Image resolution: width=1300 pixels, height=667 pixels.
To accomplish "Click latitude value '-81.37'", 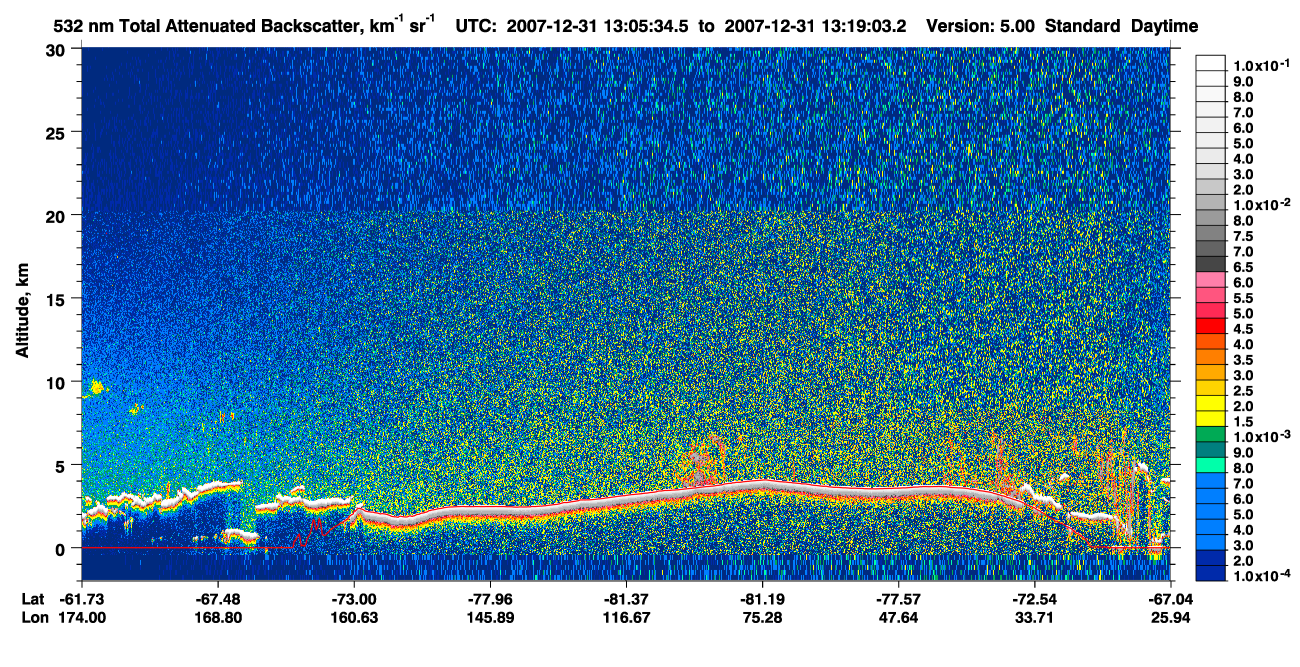I will tap(626, 599).
